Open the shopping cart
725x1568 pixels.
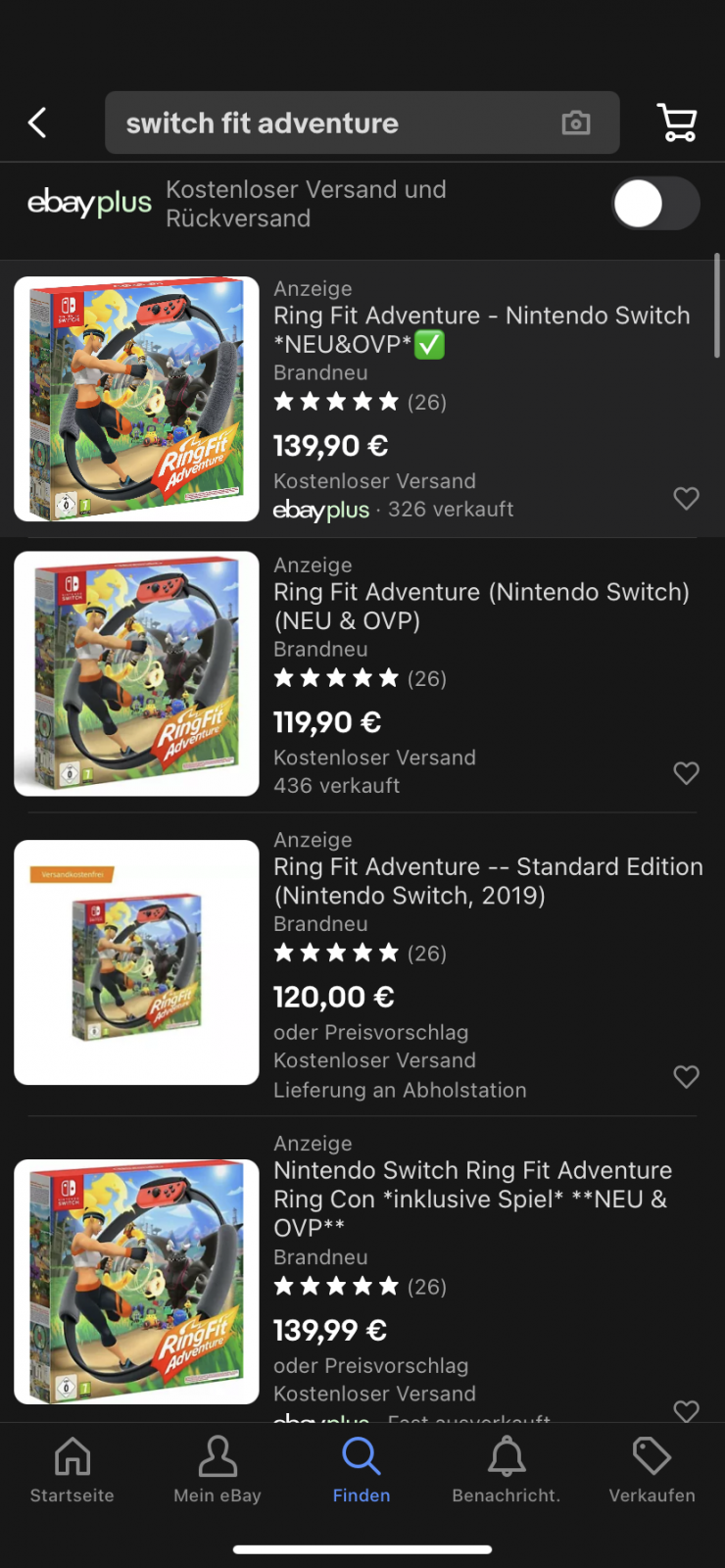[x=676, y=122]
